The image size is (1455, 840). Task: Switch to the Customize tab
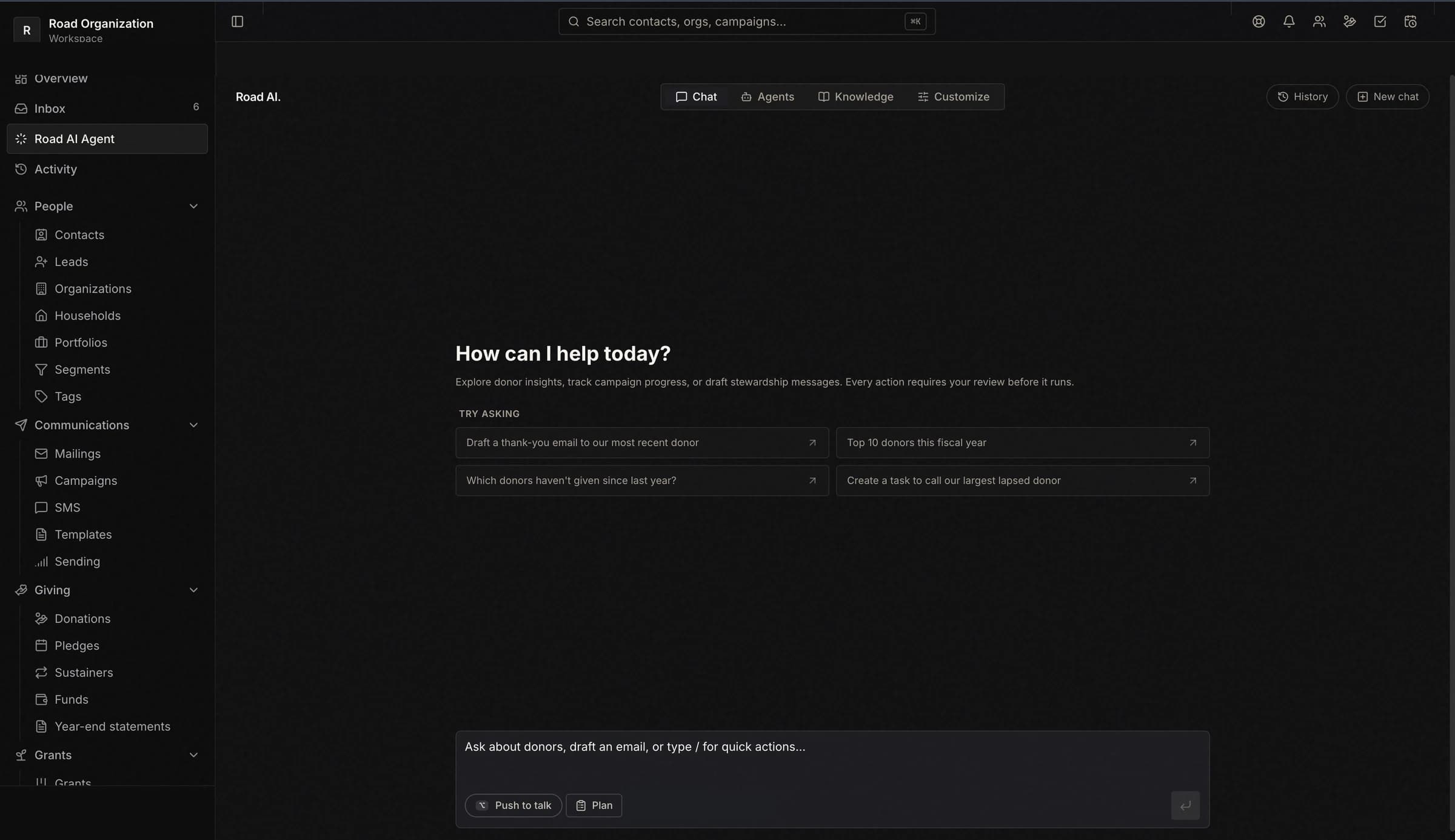[953, 97]
